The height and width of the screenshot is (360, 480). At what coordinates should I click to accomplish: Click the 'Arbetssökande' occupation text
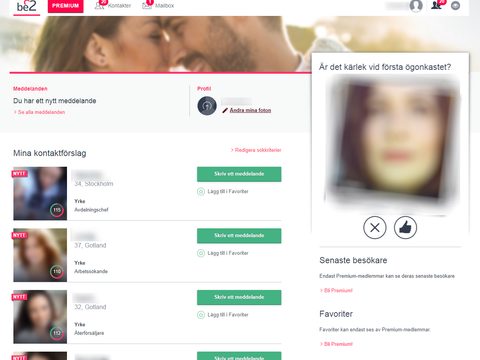91,271
